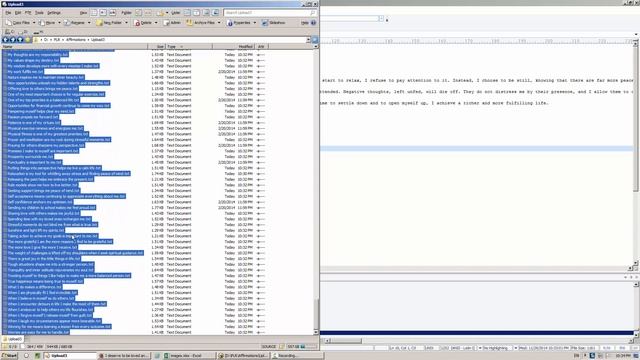Sort by the Attr column header
This screenshot has height=360, width=640.
pyautogui.click(x=261, y=47)
